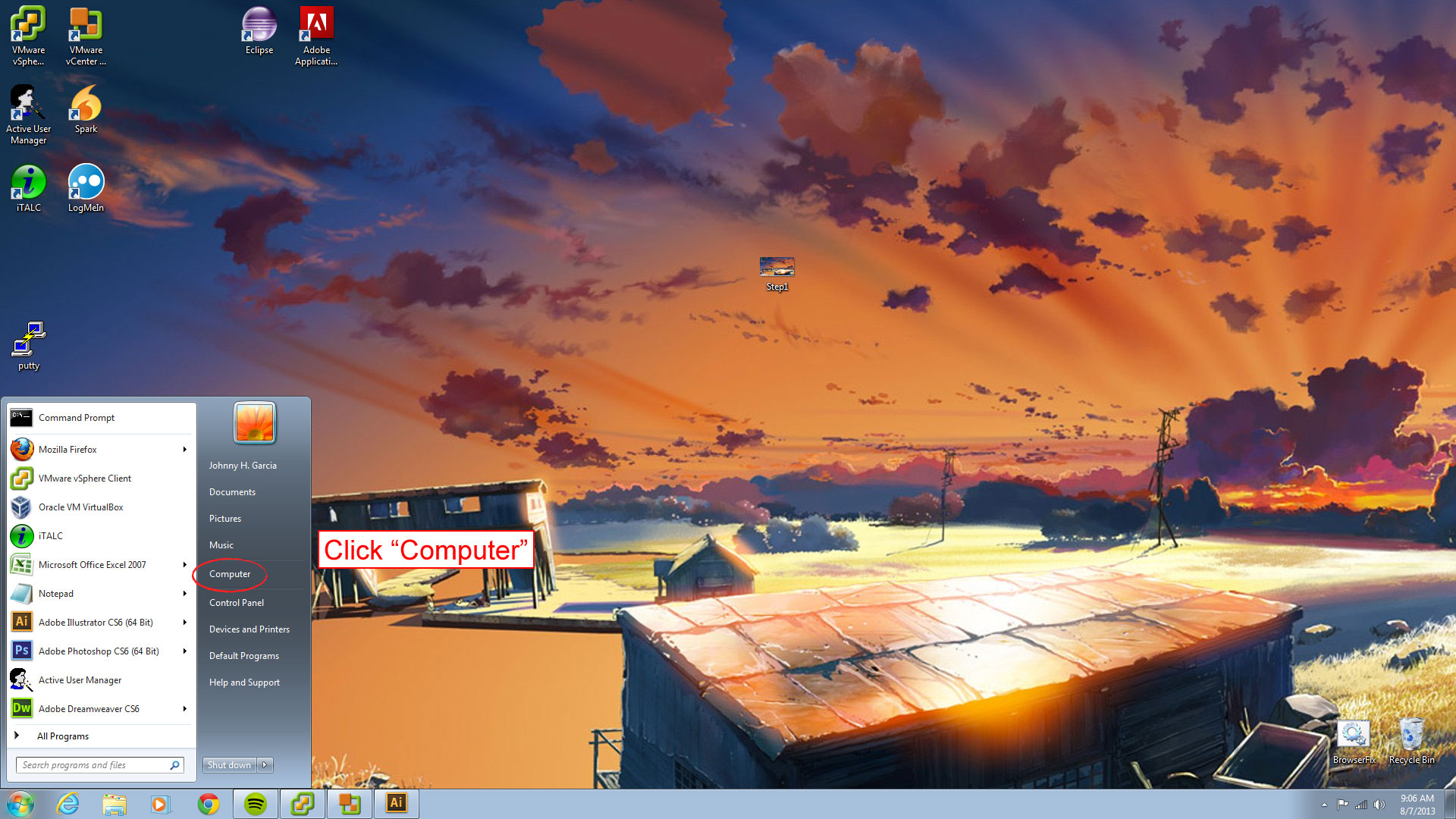Expand the Mozilla Firefox jump list arrow
This screenshot has height=819, width=1456.
(184, 450)
